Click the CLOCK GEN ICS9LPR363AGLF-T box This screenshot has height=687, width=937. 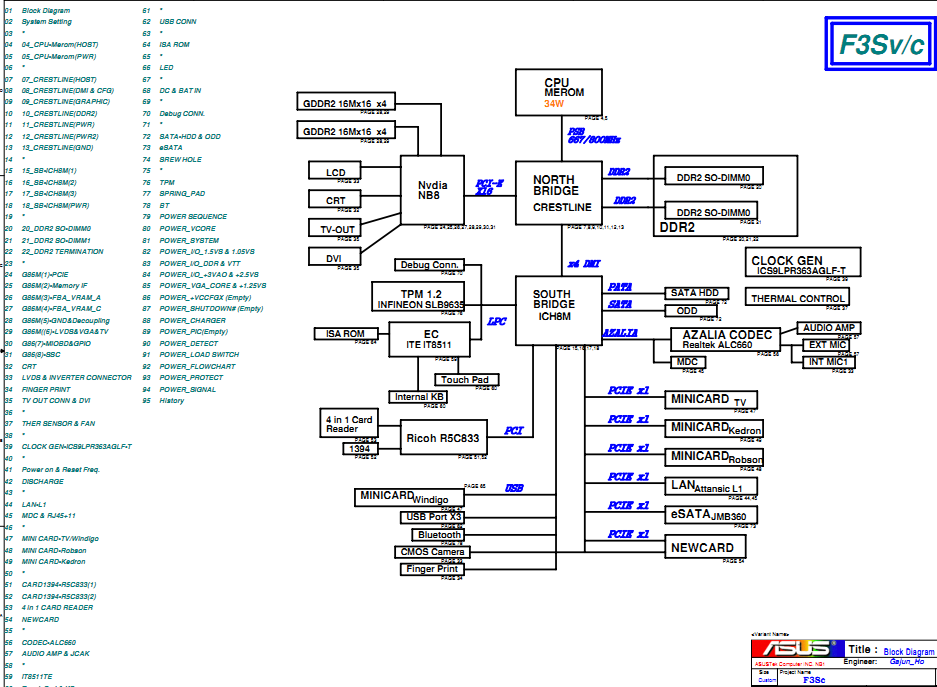pyautogui.click(x=803, y=262)
